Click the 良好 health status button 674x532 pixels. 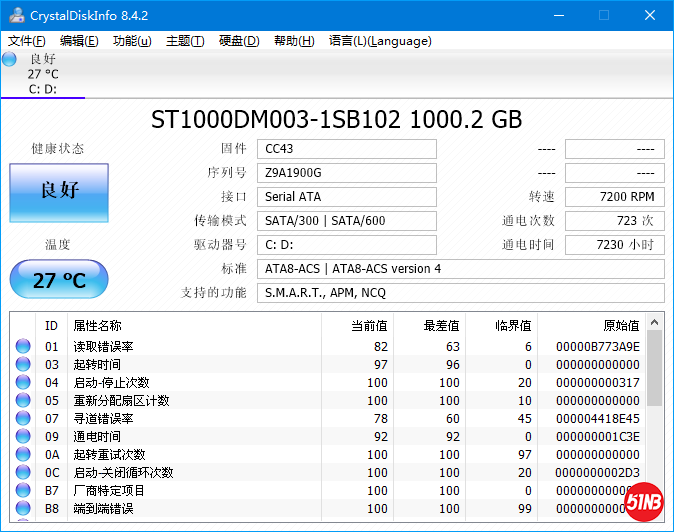tap(59, 192)
